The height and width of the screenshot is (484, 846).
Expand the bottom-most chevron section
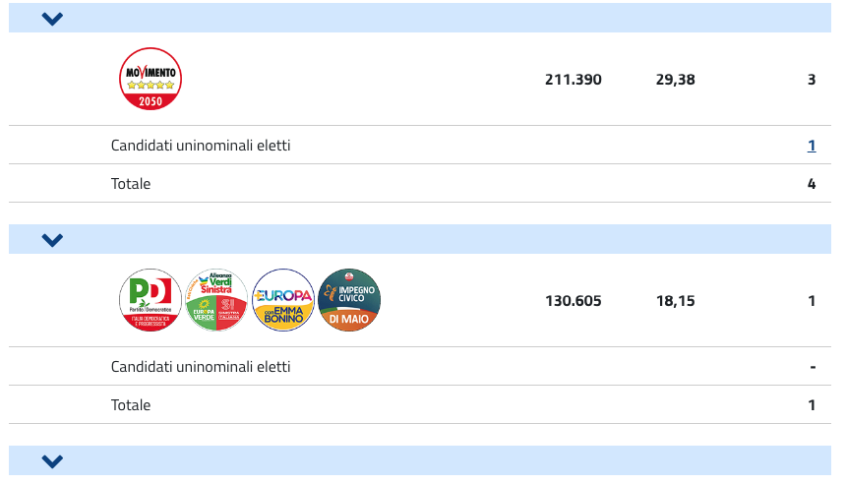53,461
